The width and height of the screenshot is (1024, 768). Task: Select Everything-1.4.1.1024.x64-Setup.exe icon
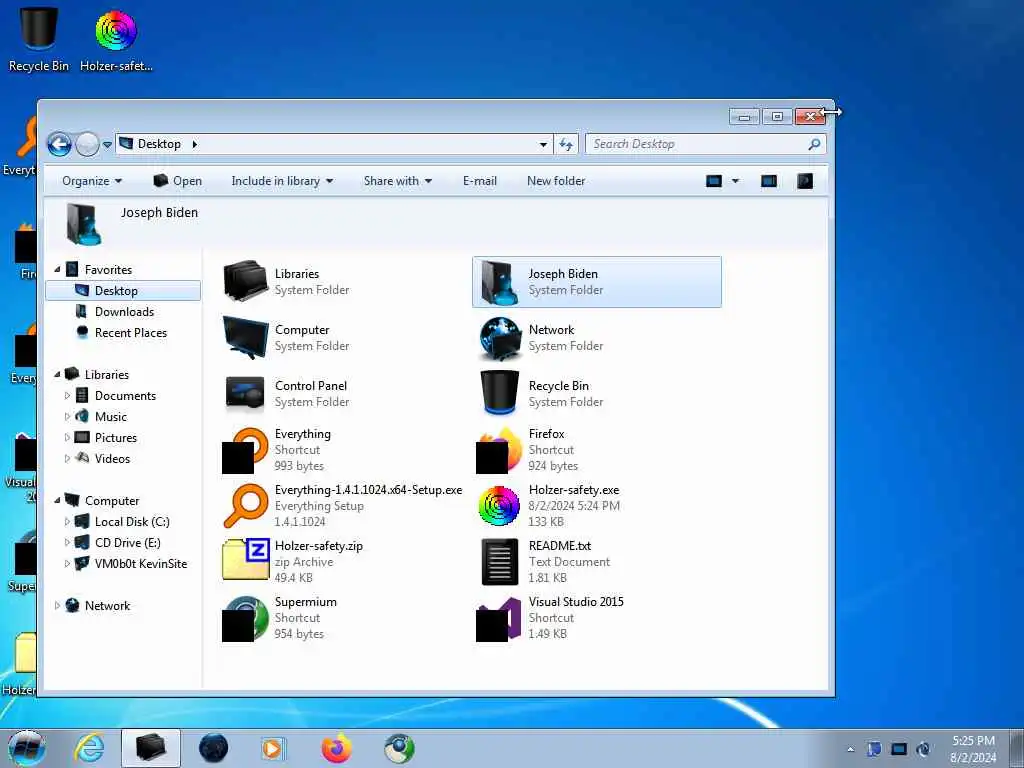pos(245,506)
